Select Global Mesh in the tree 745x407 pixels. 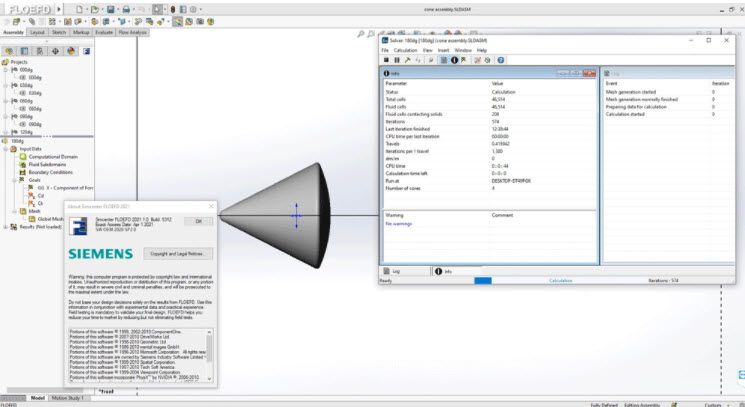[x=50, y=219]
